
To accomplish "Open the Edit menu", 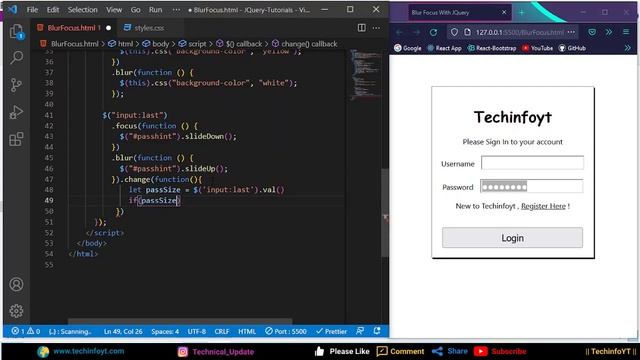I will (x=53, y=10).
